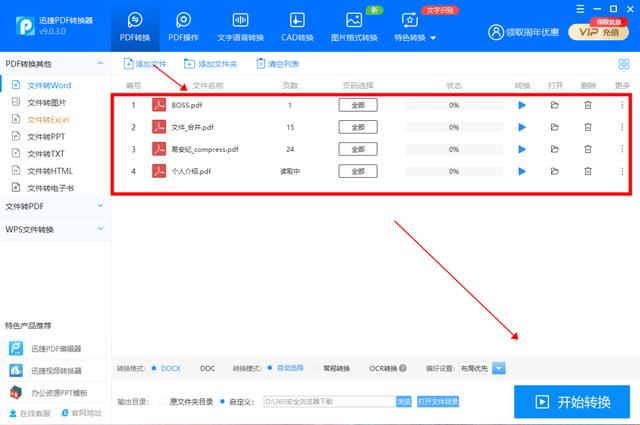Select 文件转图片 in sidebar
The image size is (640, 425).
49,102
